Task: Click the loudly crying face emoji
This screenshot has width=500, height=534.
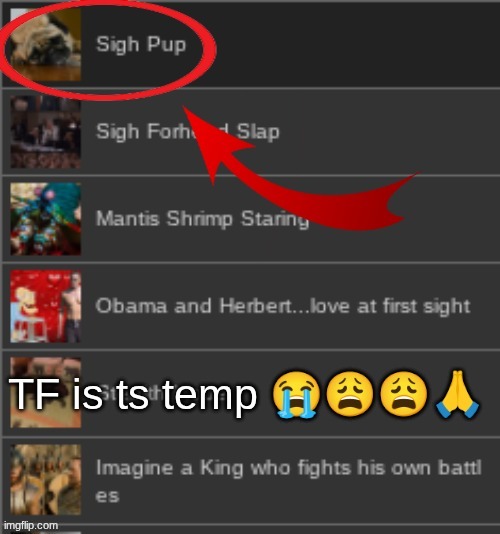Action: pos(296,394)
